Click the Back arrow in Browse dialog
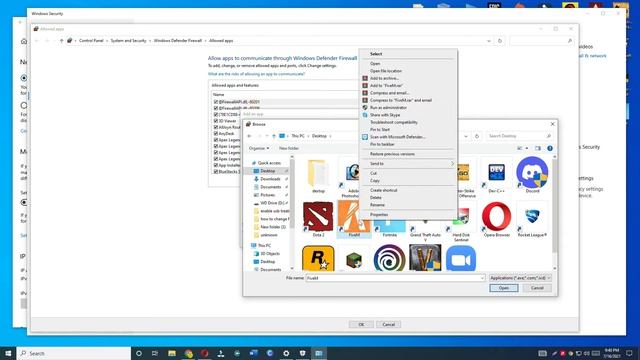 pyautogui.click(x=249, y=136)
